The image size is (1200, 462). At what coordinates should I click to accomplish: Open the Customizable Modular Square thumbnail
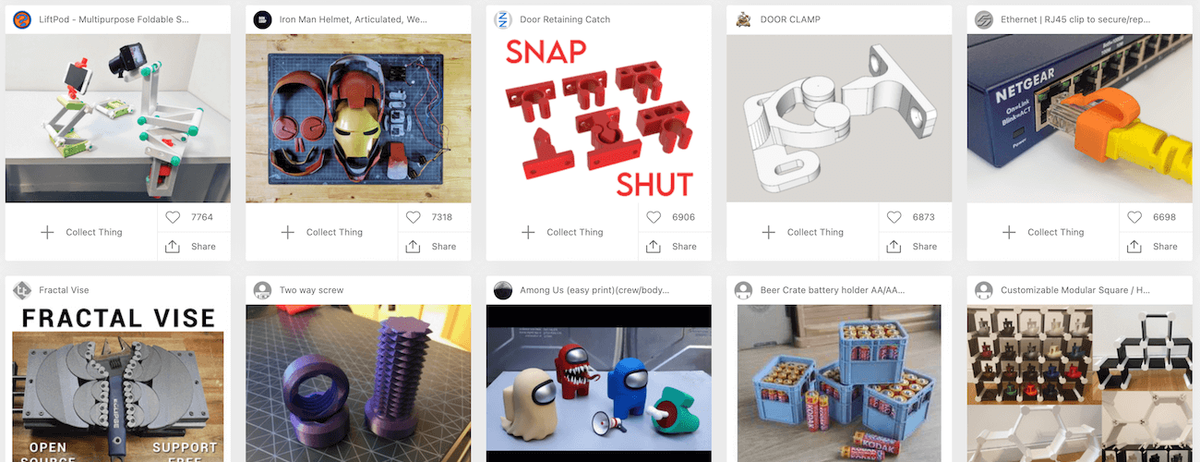[x=1079, y=383]
